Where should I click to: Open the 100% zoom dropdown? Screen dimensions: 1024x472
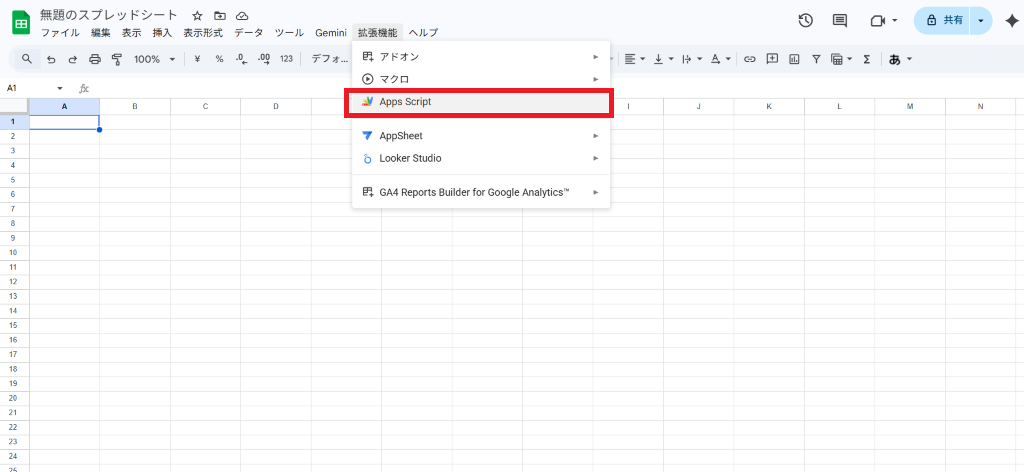(154, 59)
